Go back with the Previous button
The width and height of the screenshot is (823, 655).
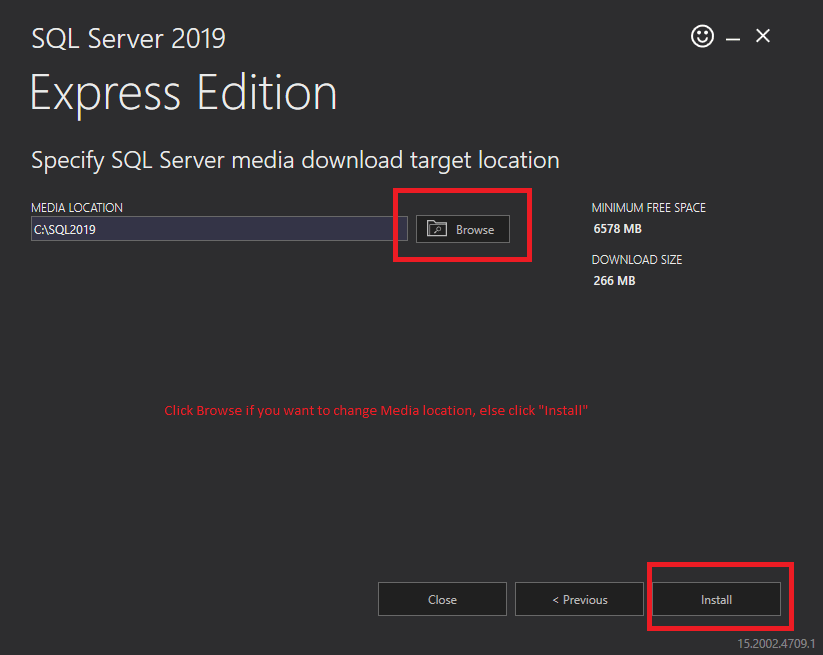coord(579,599)
